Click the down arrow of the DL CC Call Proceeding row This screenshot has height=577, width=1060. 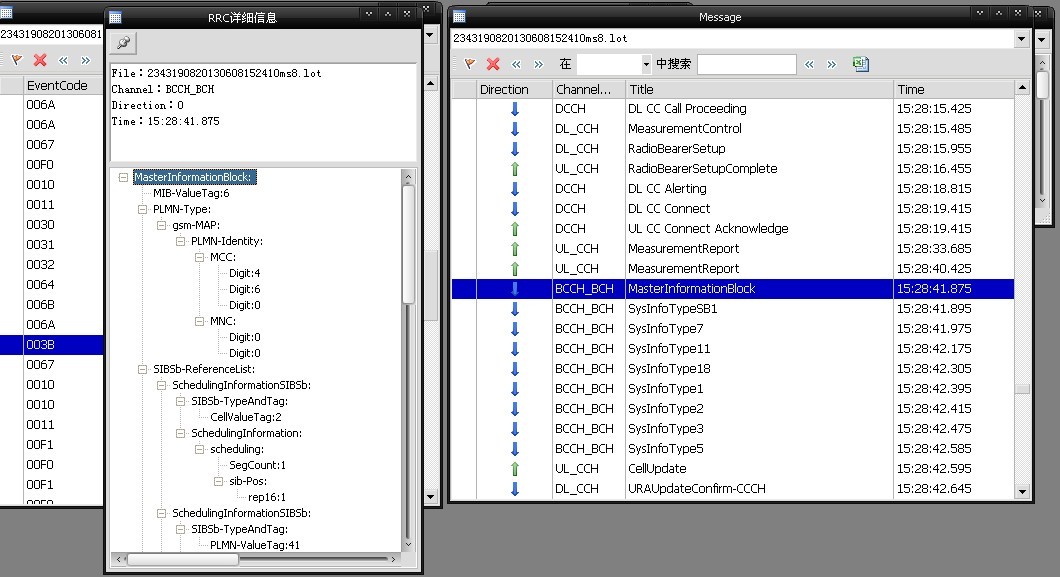pyautogui.click(x=514, y=109)
